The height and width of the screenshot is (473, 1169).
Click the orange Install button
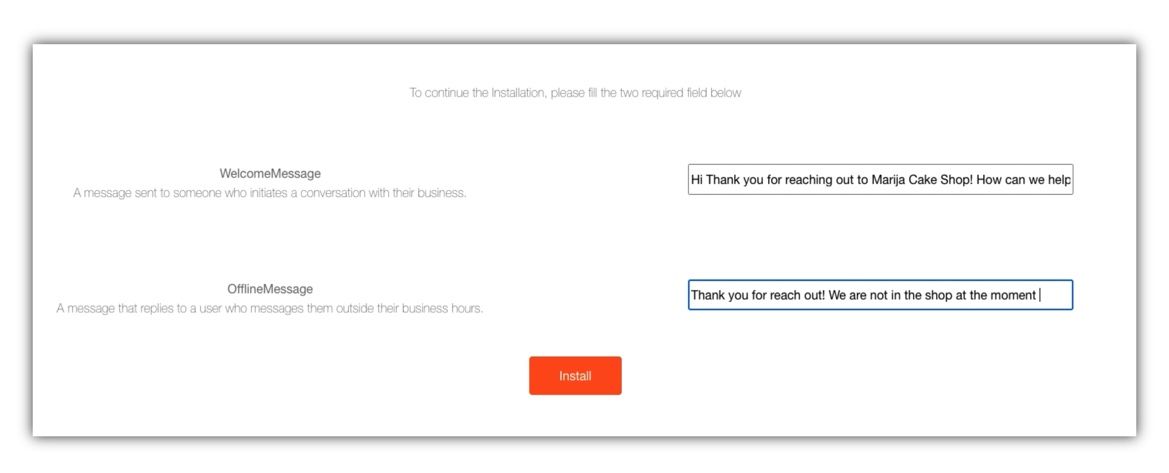[x=575, y=375]
